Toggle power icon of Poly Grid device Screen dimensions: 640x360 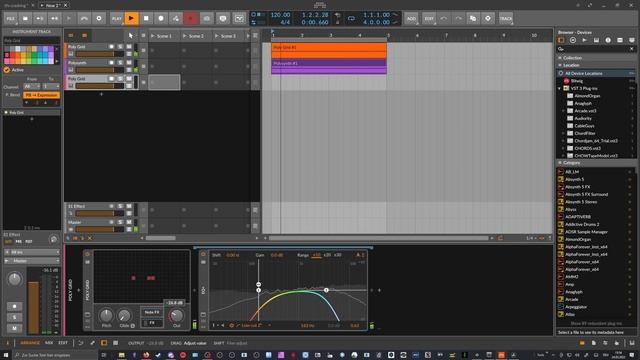(87, 254)
